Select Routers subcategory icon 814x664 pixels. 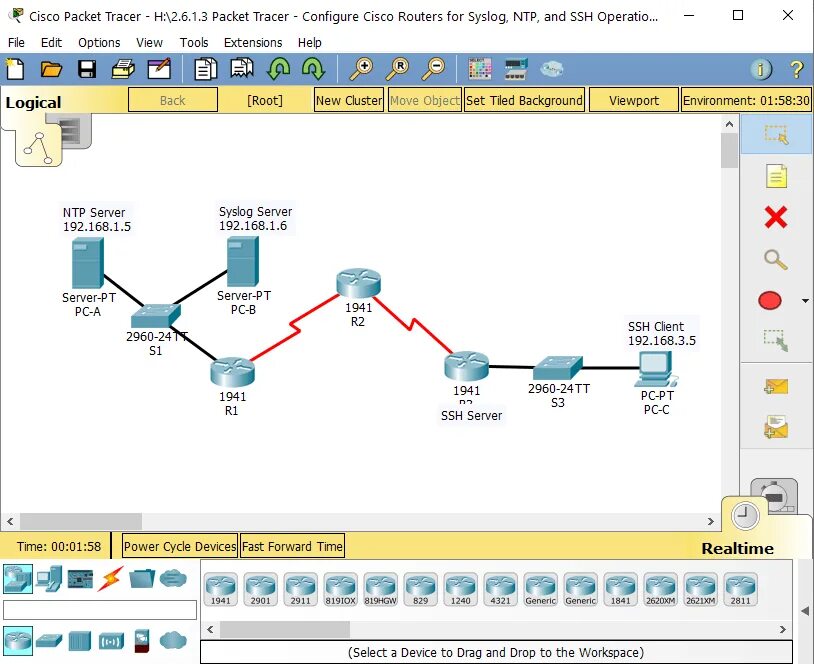(x=18, y=640)
